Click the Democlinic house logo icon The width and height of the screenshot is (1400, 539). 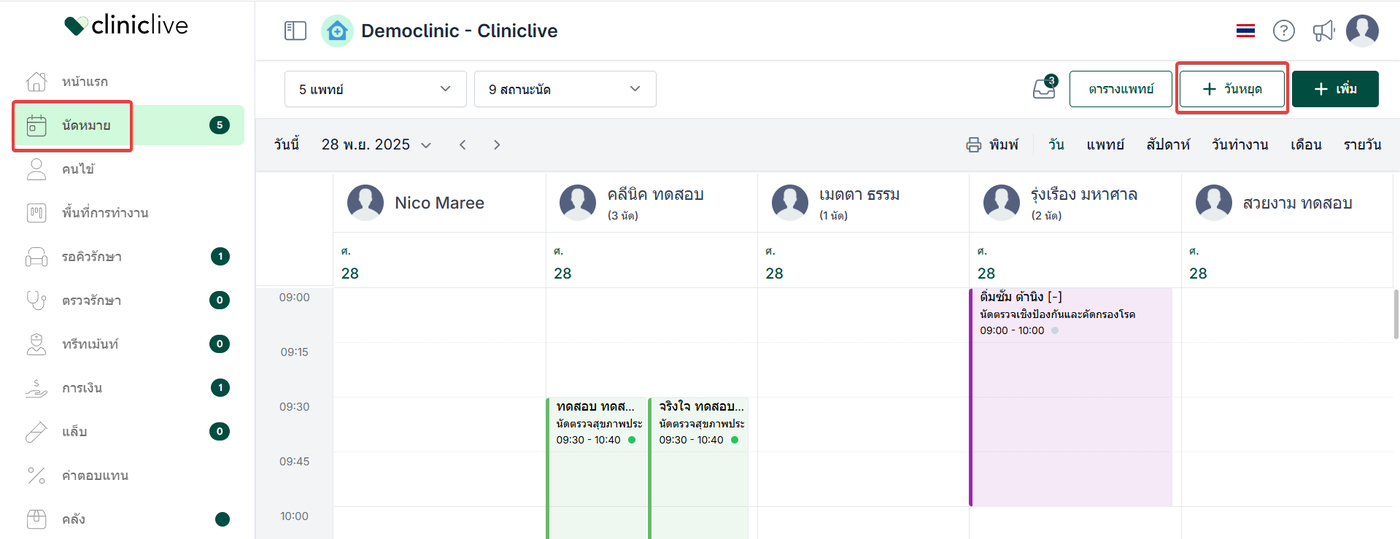(337, 31)
